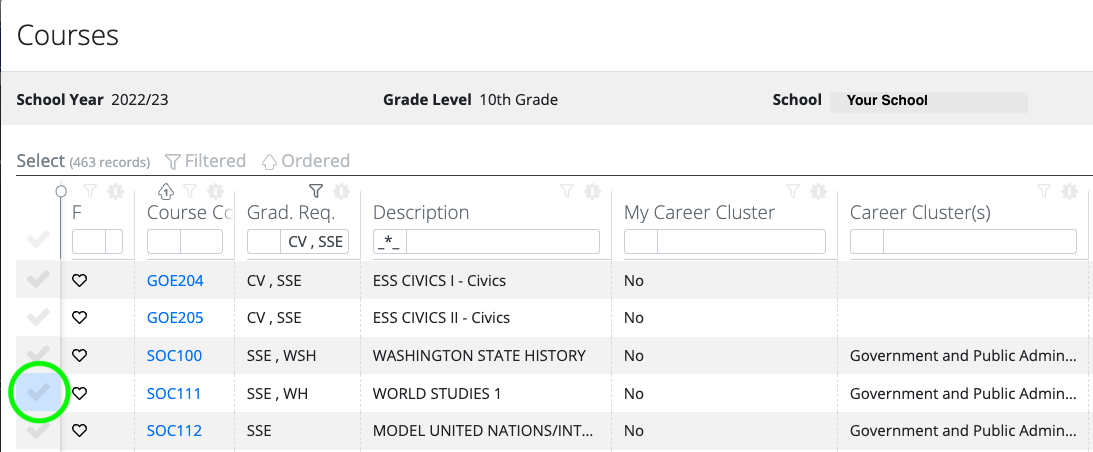1093x452 pixels.
Task: Toggle the select-all checkmark in header
Action: (x=38, y=239)
